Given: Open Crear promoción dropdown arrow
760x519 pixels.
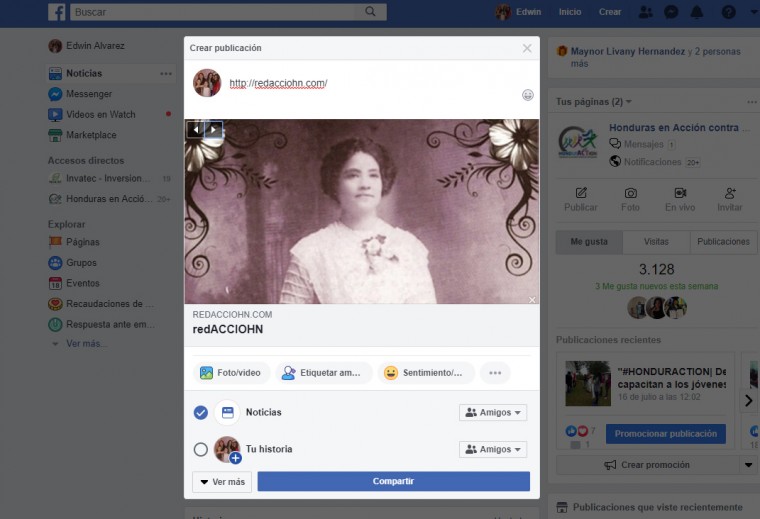Looking at the screenshot, I should tap(748, 465).
